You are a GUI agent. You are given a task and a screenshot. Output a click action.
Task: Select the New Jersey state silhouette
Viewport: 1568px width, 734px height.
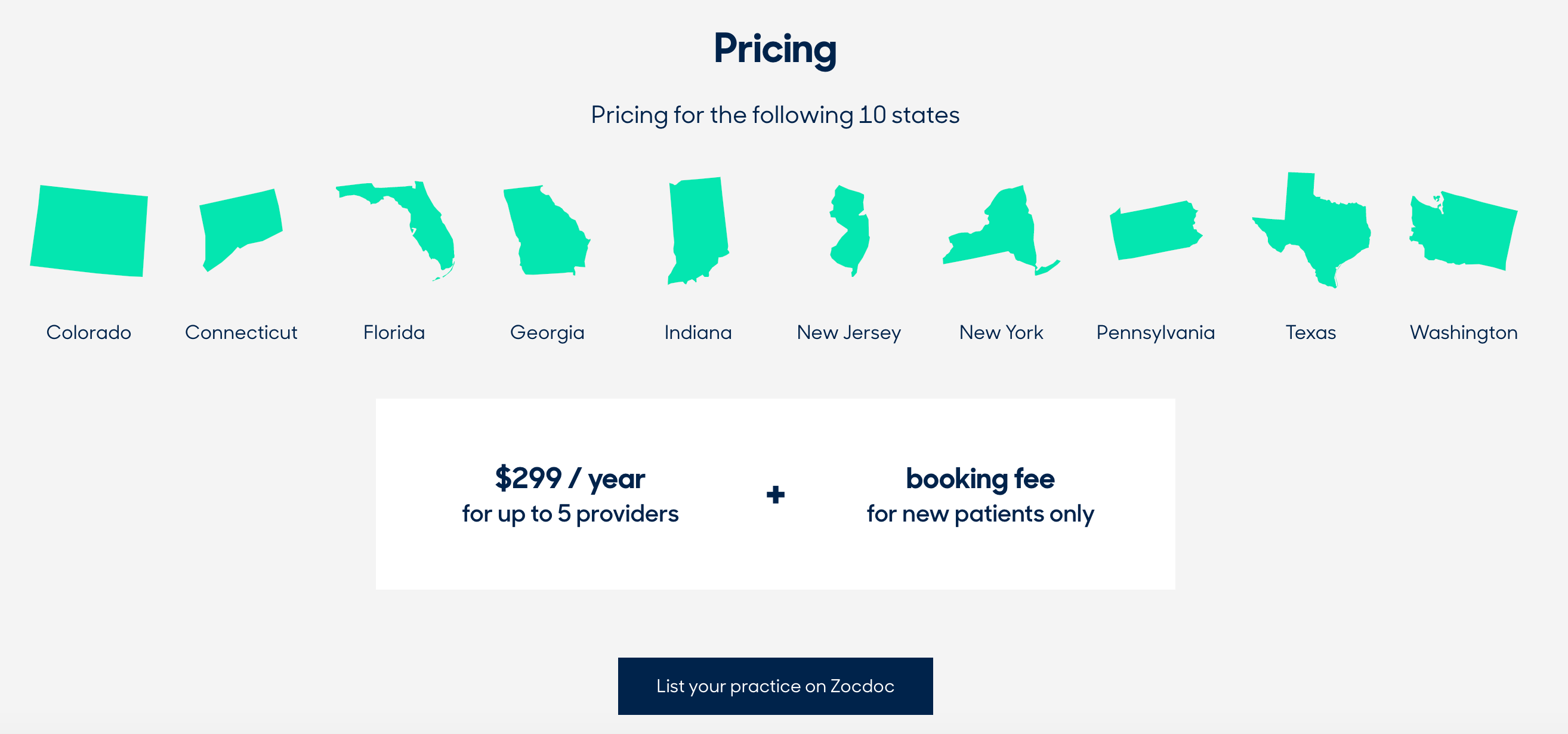pyautogui.click(x=850, y=232)
